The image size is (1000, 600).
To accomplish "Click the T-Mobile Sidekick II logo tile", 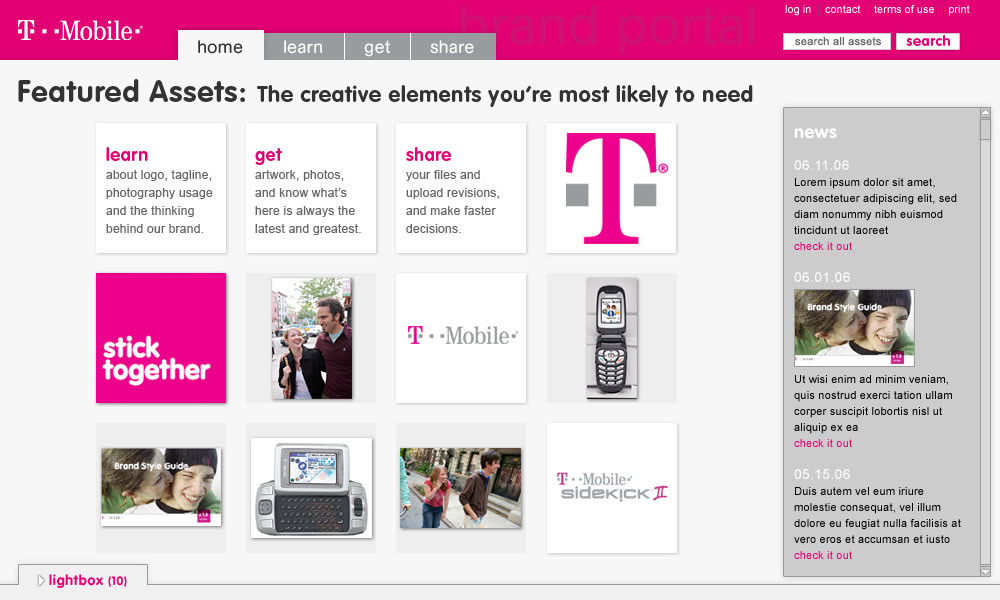I will pos(611,488).
